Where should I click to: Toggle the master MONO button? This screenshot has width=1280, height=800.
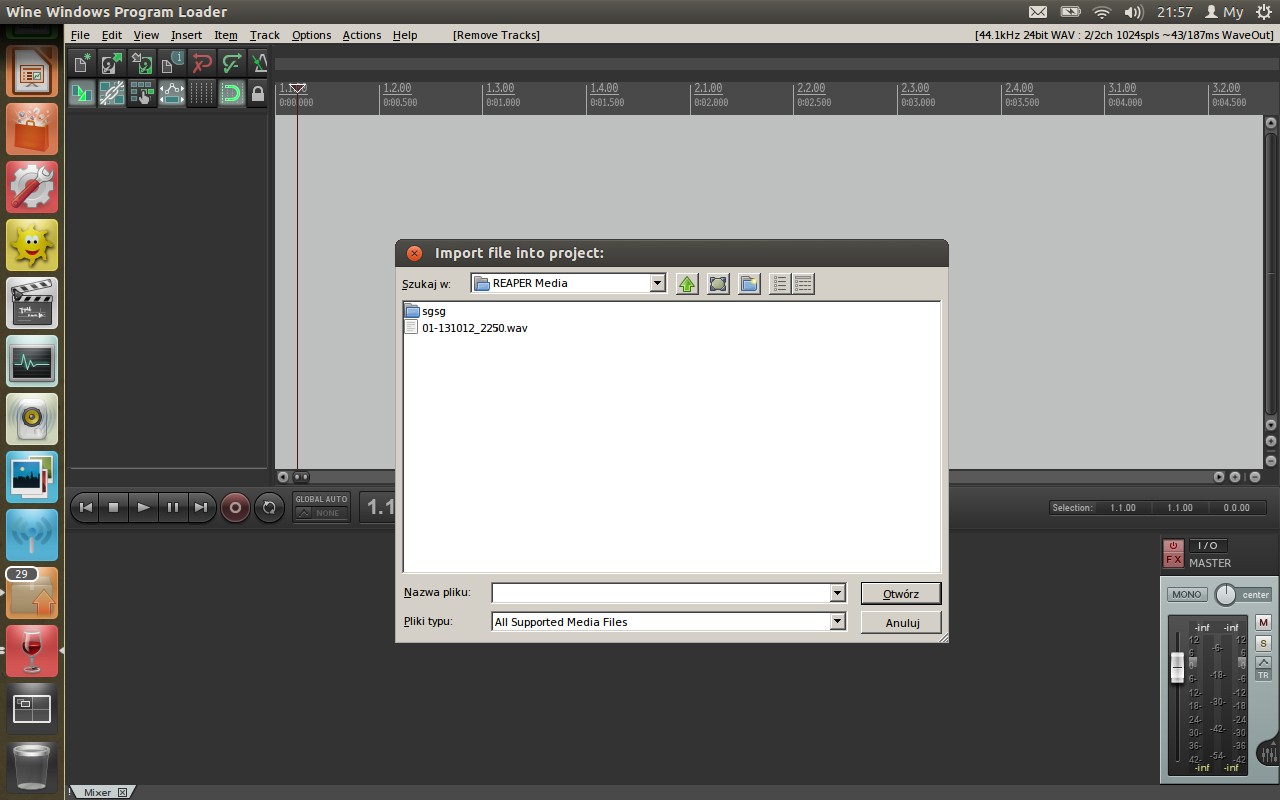click(1187, 594)
